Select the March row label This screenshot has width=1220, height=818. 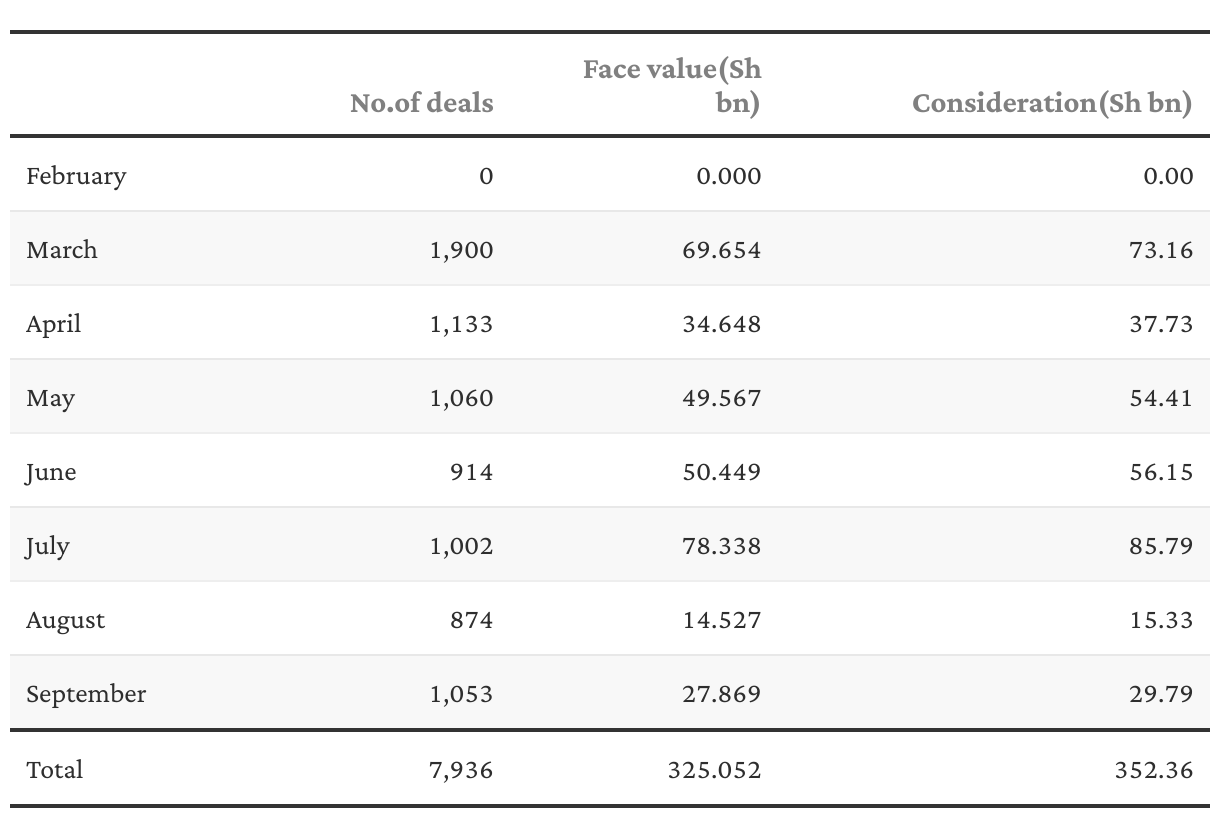click(62, 250)
